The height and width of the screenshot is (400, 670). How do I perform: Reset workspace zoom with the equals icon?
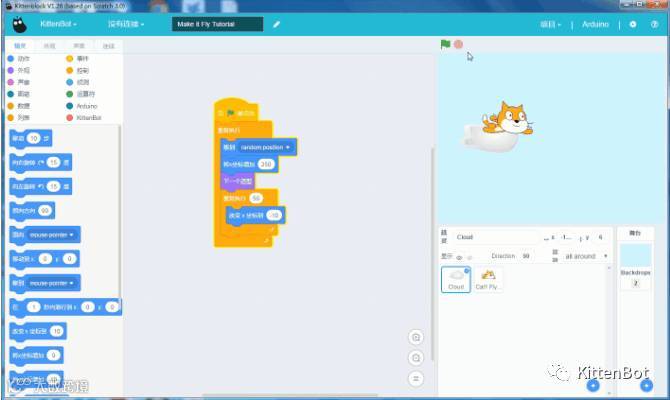pos(416,378)
